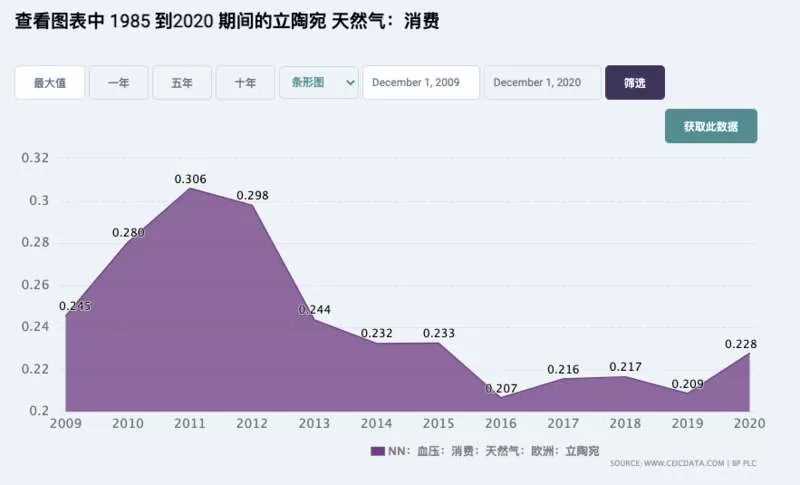Viewport: 800px width, 485px height.
Task: Select the 最大值 range button
Action: [49, 83]
